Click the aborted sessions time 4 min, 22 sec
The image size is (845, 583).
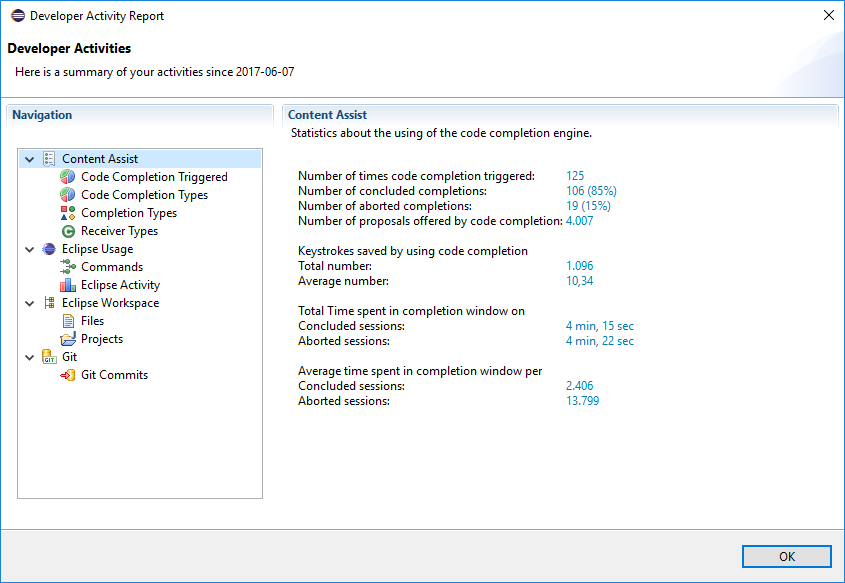[x=600, y=341]
